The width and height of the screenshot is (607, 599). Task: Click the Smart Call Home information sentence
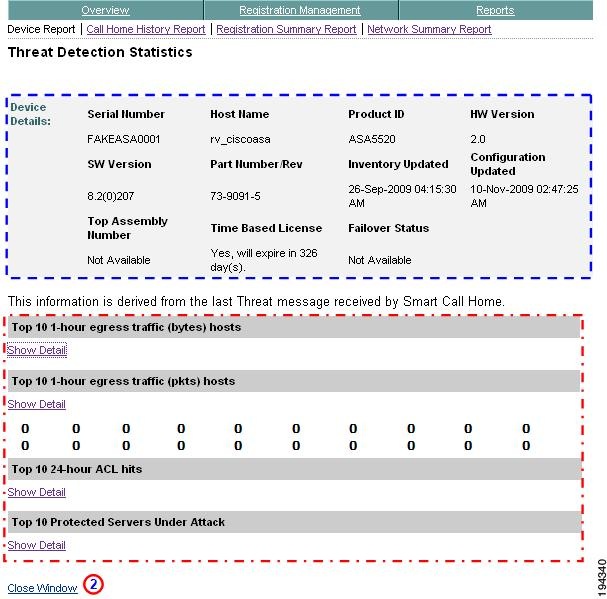[x=256, y=302]
